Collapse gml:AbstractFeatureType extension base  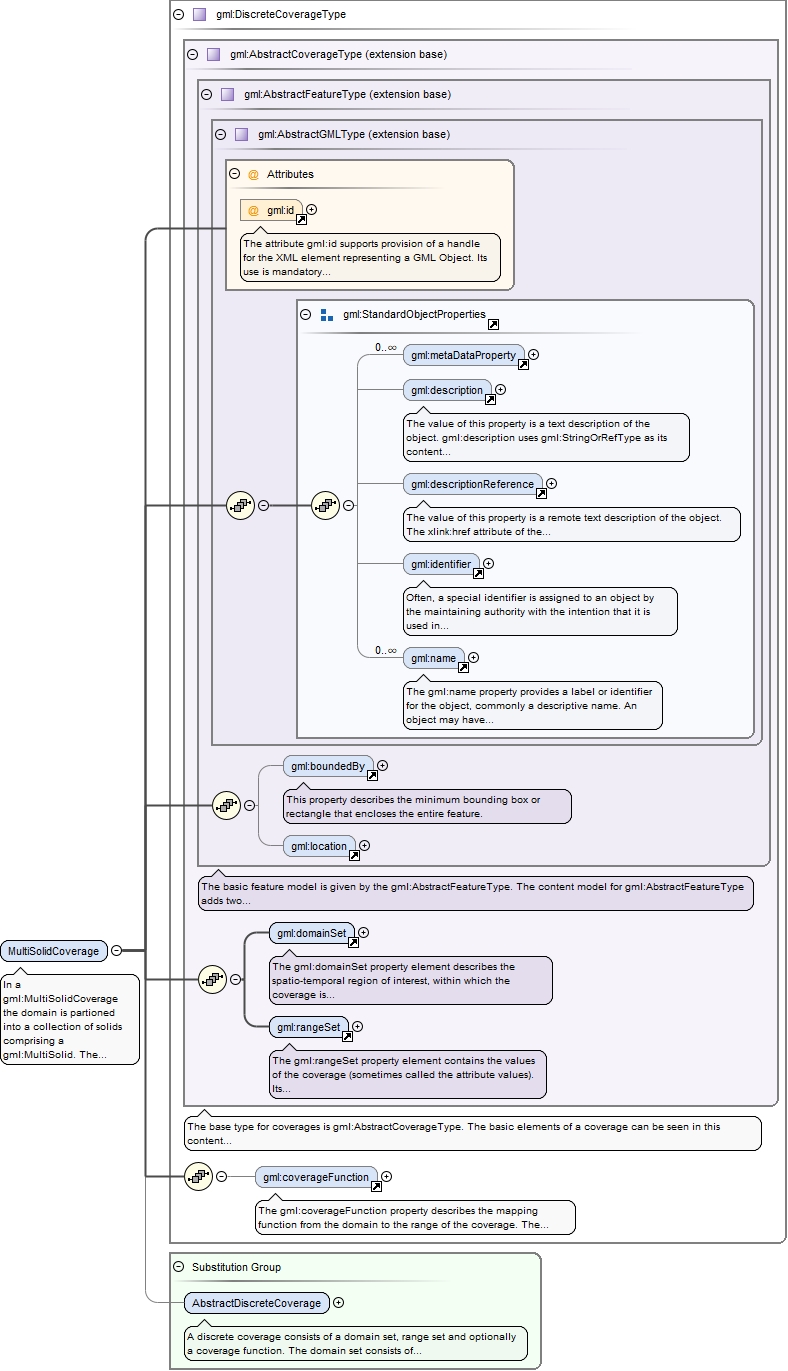pyautogui.click(x=206, y=94)
